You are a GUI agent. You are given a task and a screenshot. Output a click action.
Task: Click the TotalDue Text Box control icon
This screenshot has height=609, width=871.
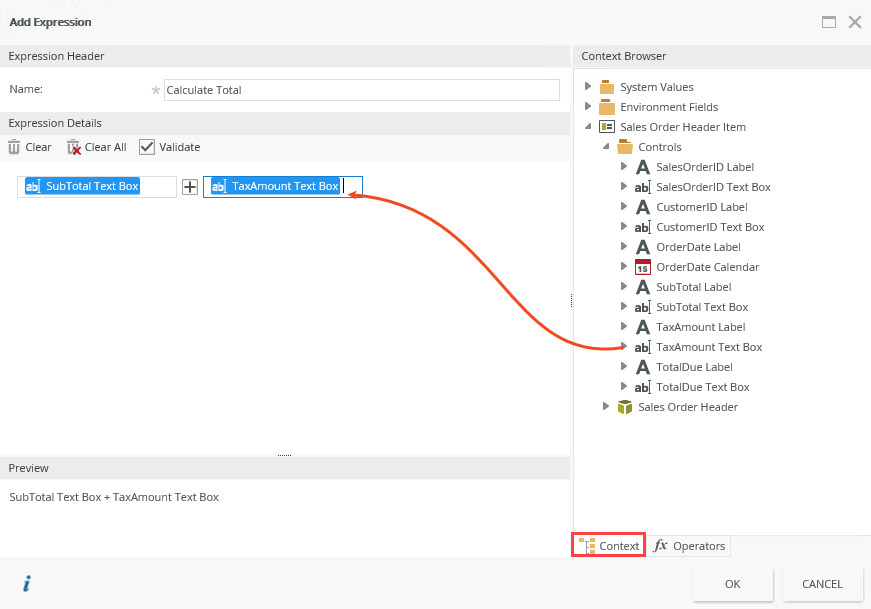[x=642, y=387]
